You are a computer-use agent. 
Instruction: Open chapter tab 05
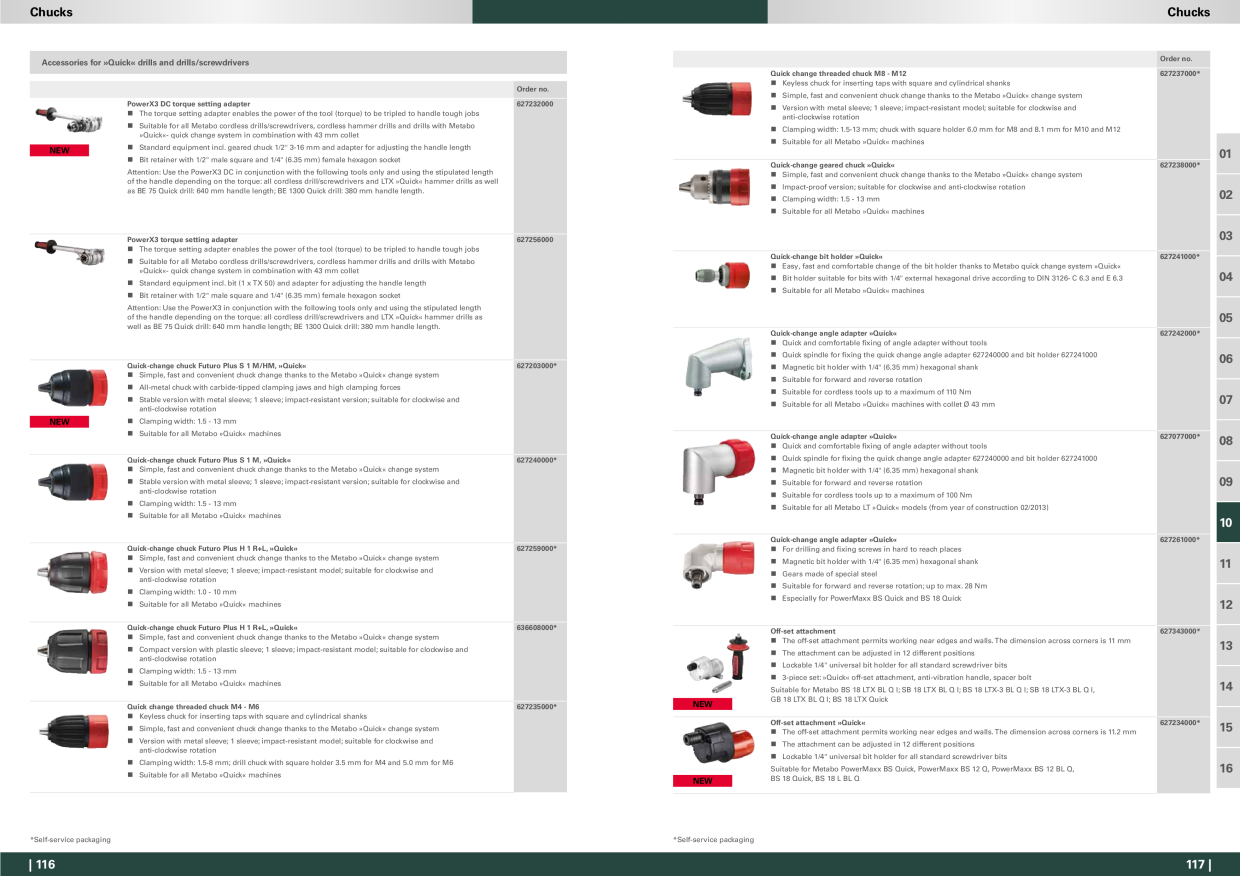[x=1227, y=318]
